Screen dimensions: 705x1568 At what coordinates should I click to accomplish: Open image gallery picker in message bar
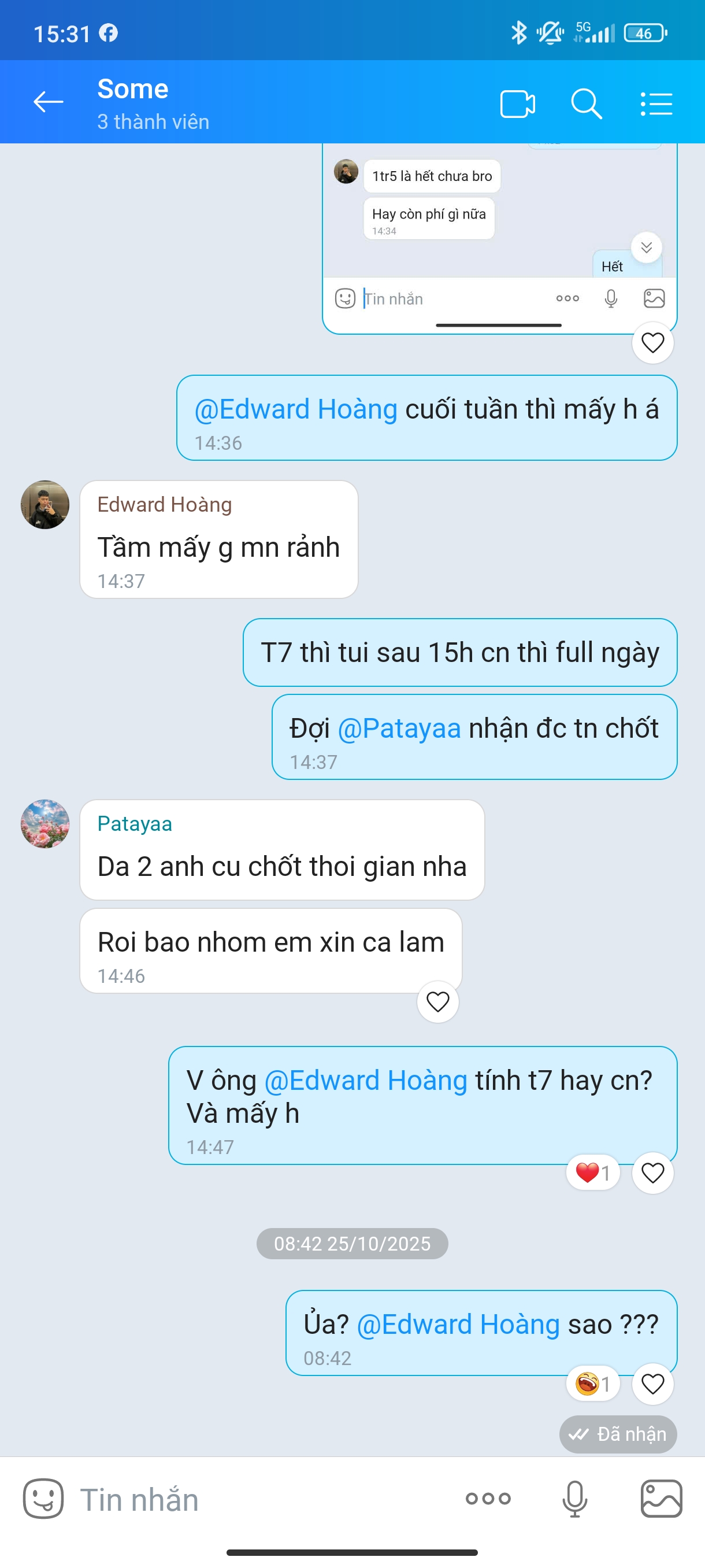[661, 1499]
